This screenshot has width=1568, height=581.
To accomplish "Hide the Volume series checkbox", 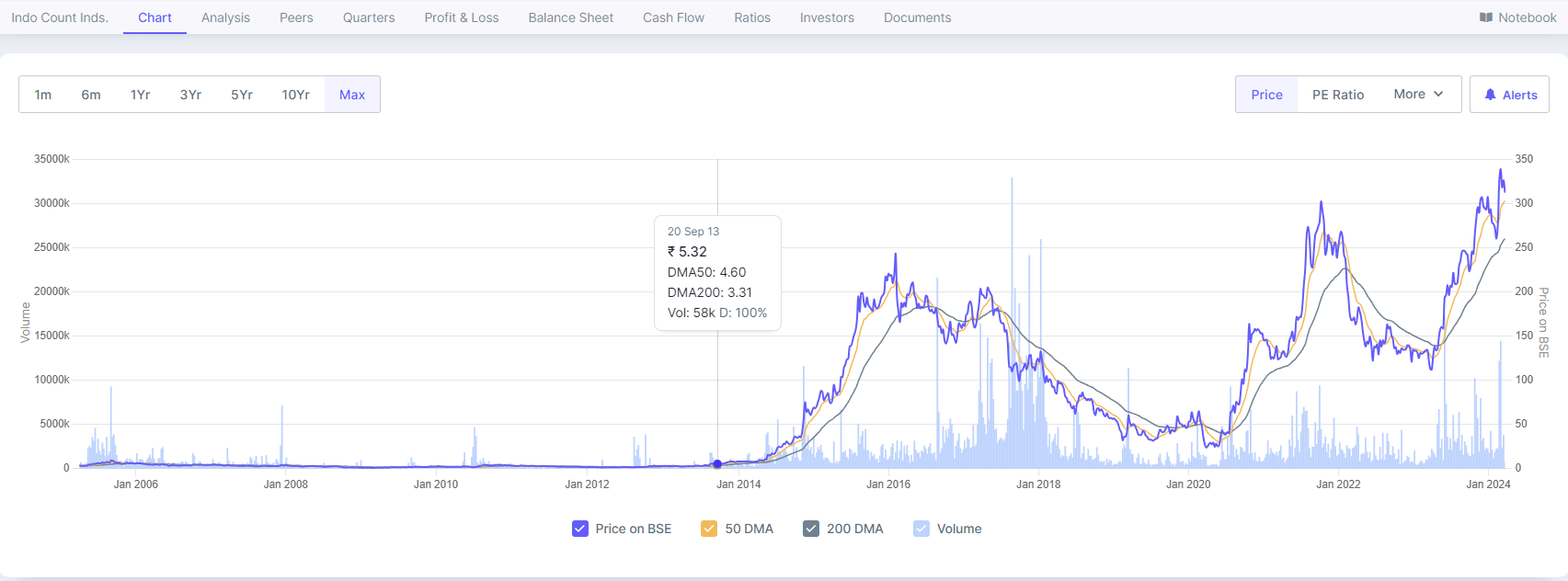I will [x=921, y=529].
